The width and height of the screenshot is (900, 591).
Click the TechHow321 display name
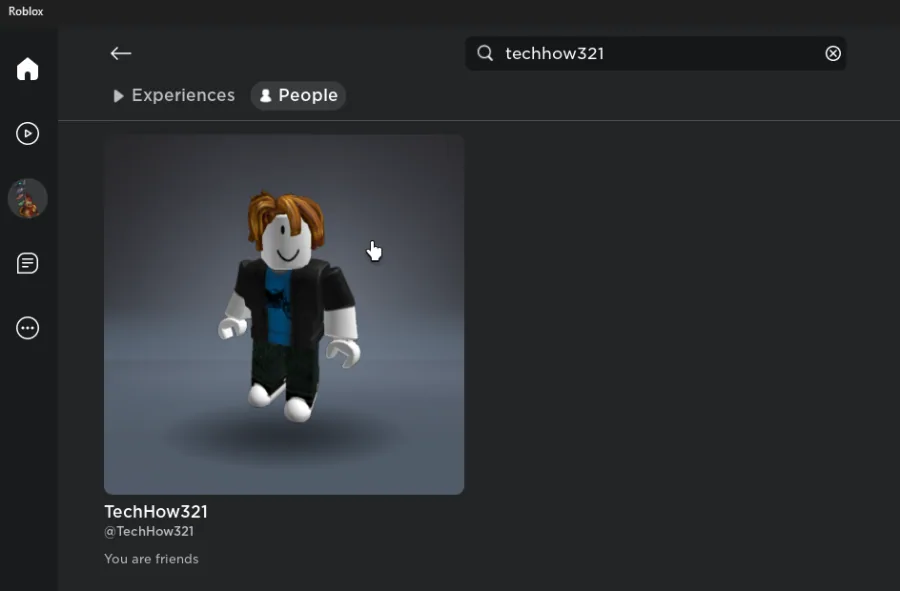coord(156,511)
